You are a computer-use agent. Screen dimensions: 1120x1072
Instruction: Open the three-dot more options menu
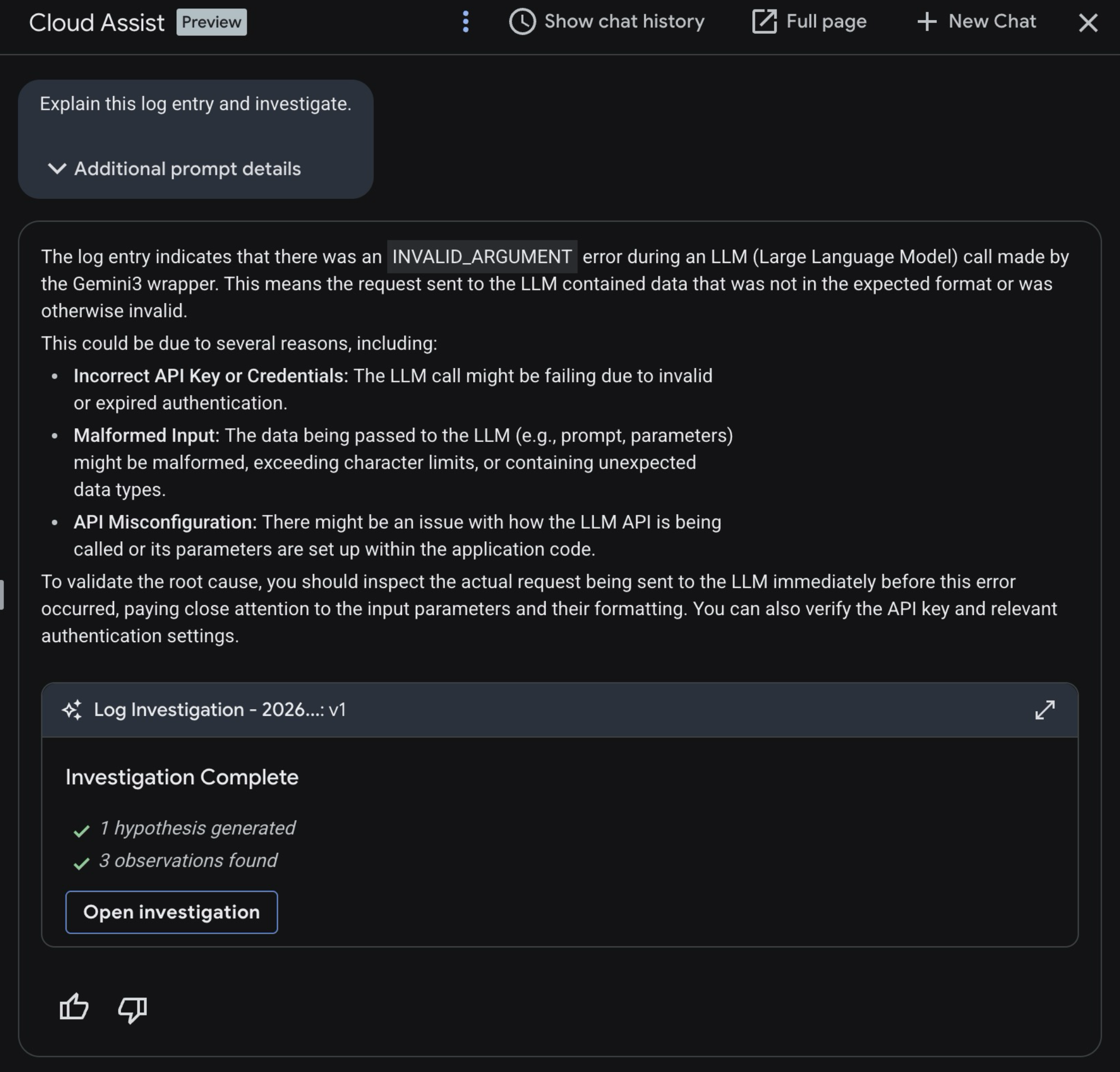[x=466, y=22]
